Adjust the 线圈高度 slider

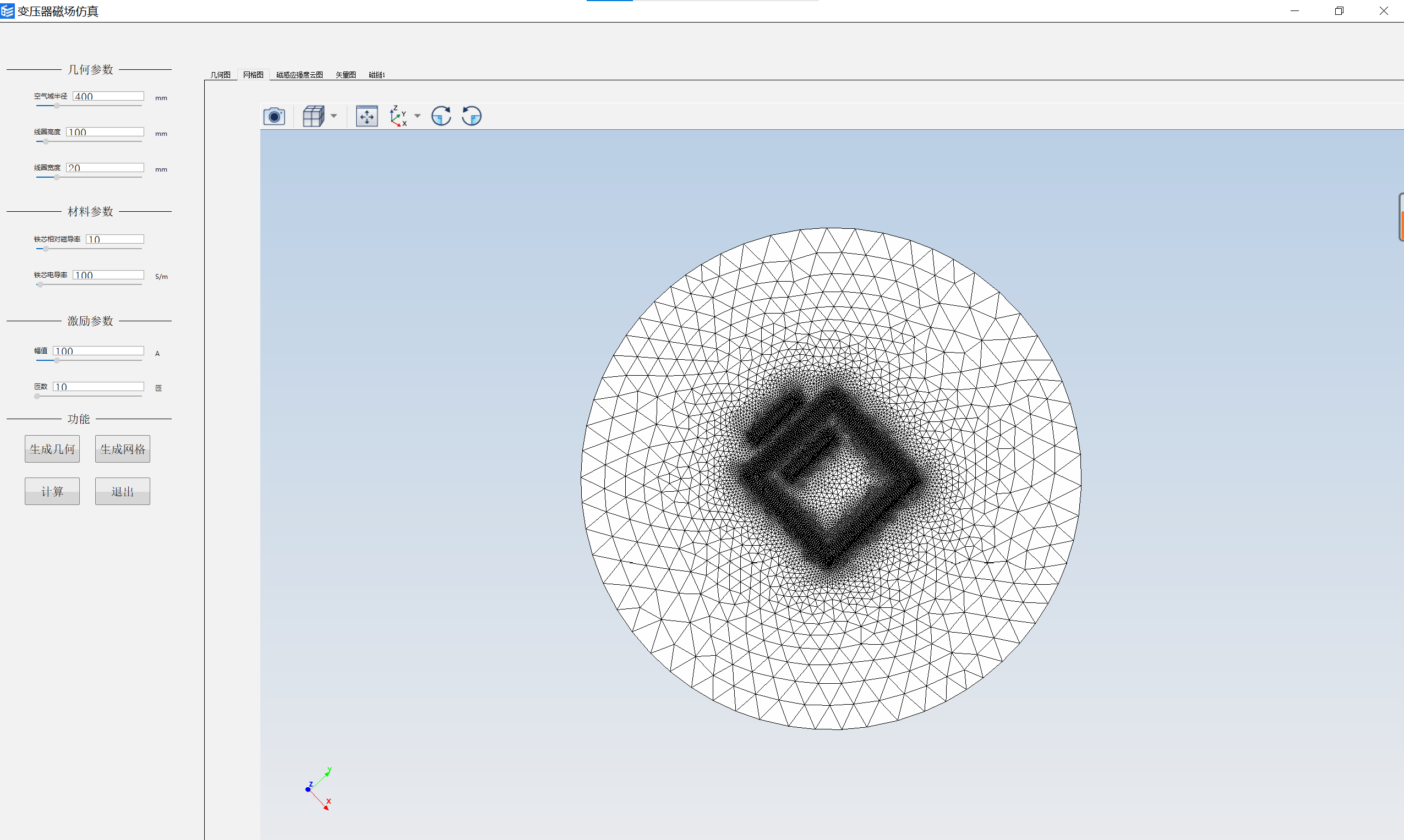point(89,141)
